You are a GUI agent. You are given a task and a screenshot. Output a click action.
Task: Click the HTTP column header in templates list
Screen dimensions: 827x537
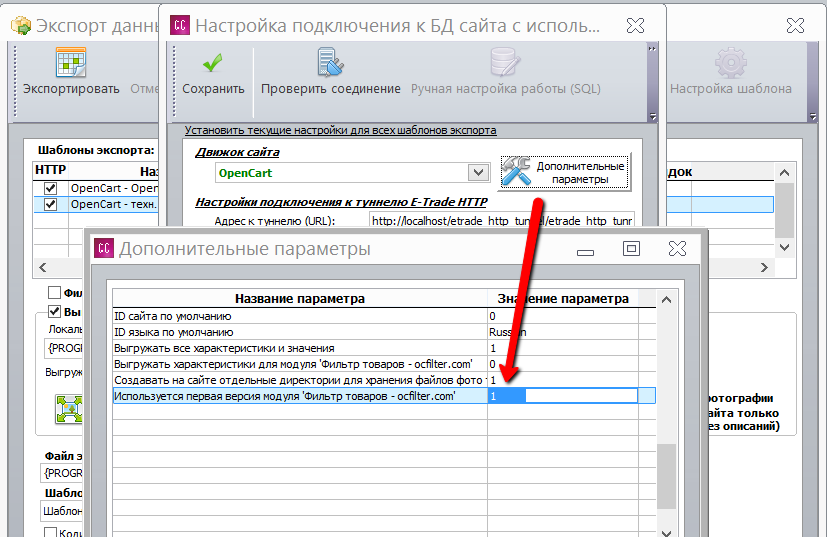pos(51,170)
